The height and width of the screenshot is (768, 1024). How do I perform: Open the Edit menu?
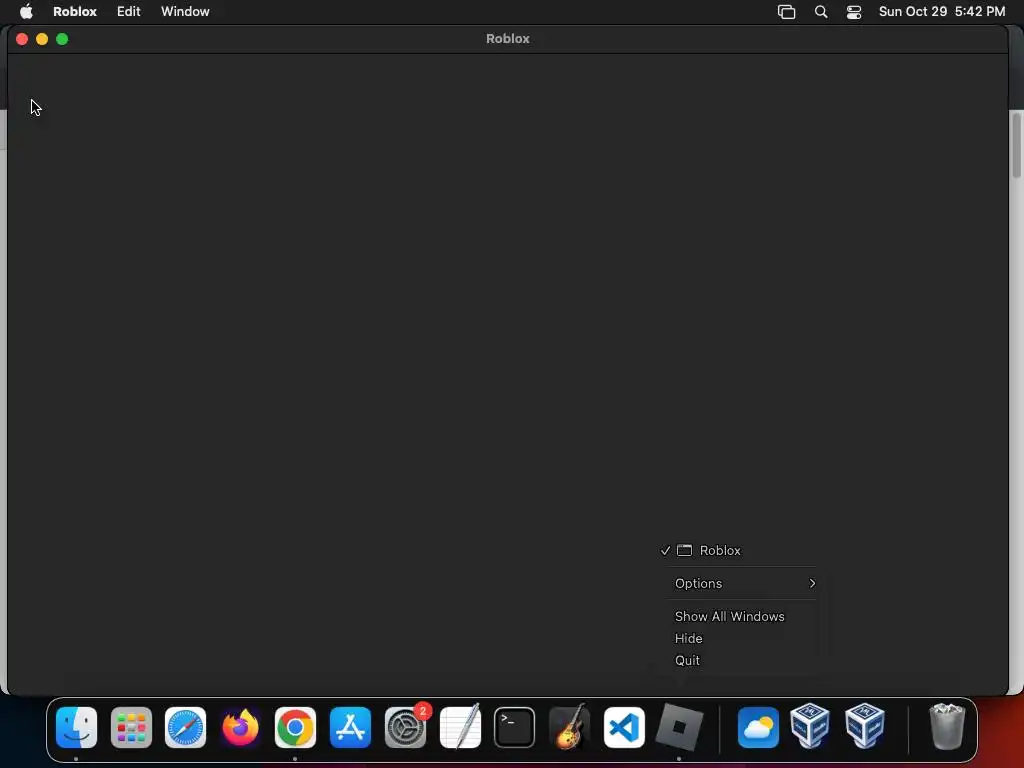pos(129,12)
